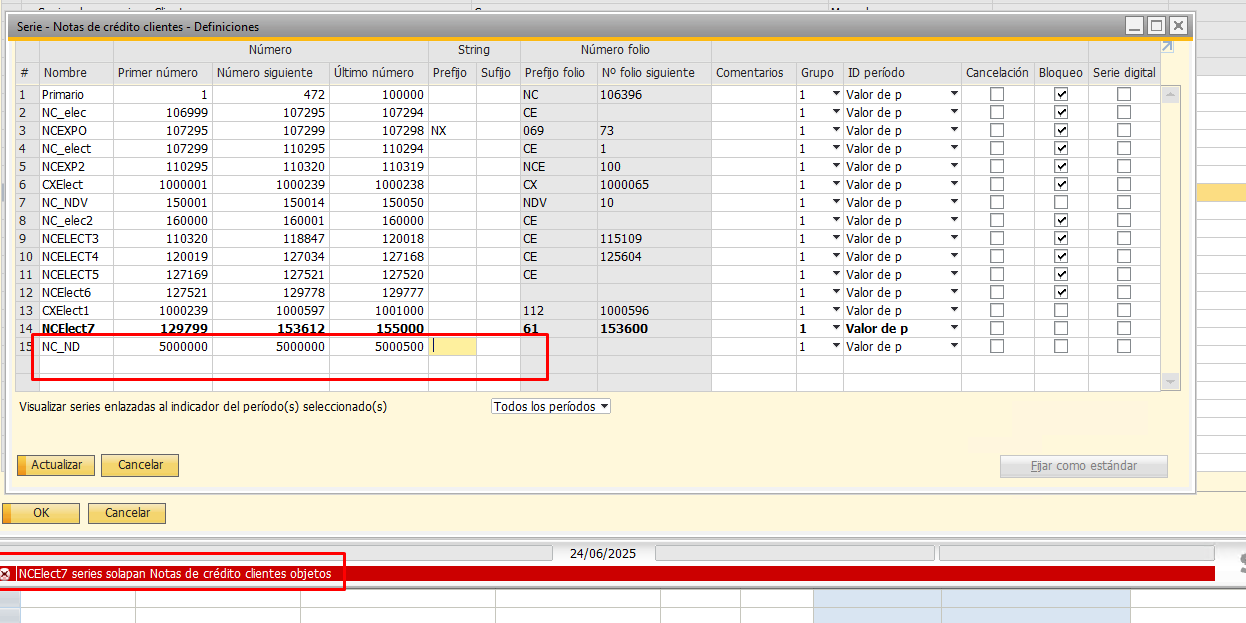Click the folio value 1000065

[x=654, y=184]
